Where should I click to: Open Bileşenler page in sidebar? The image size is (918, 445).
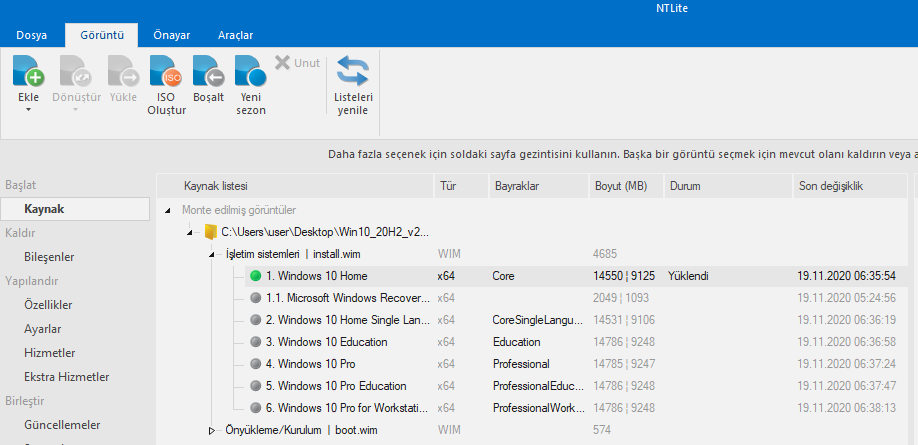[x=49, y=257]
